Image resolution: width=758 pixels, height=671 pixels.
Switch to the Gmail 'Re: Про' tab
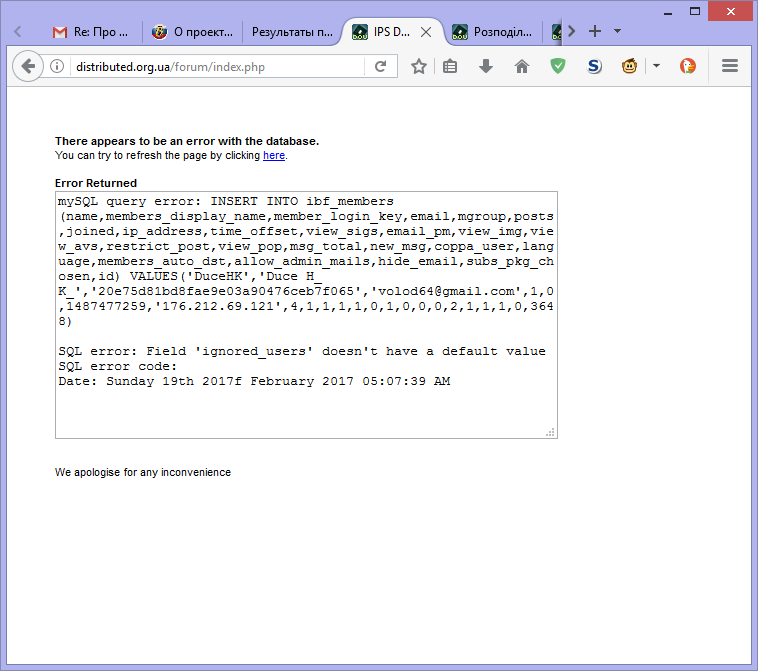[90, 31]
